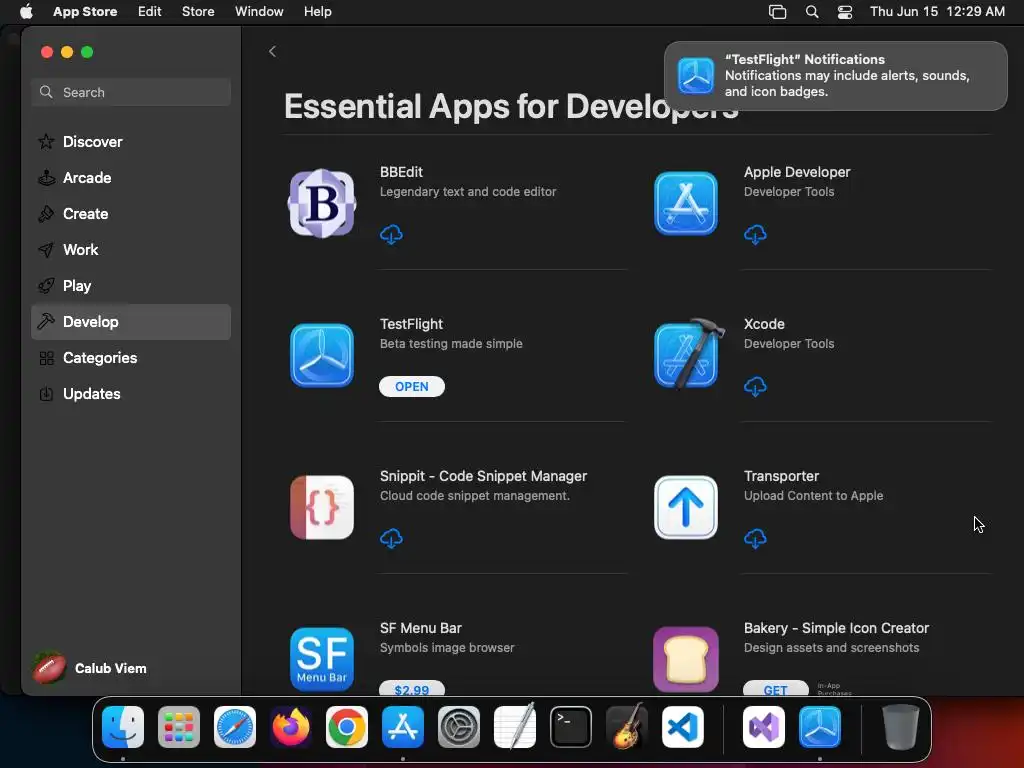Click the App Store icon in the Dock
Image resolution: width=1024 pixels, height=768 pixels.
point(403,727)
